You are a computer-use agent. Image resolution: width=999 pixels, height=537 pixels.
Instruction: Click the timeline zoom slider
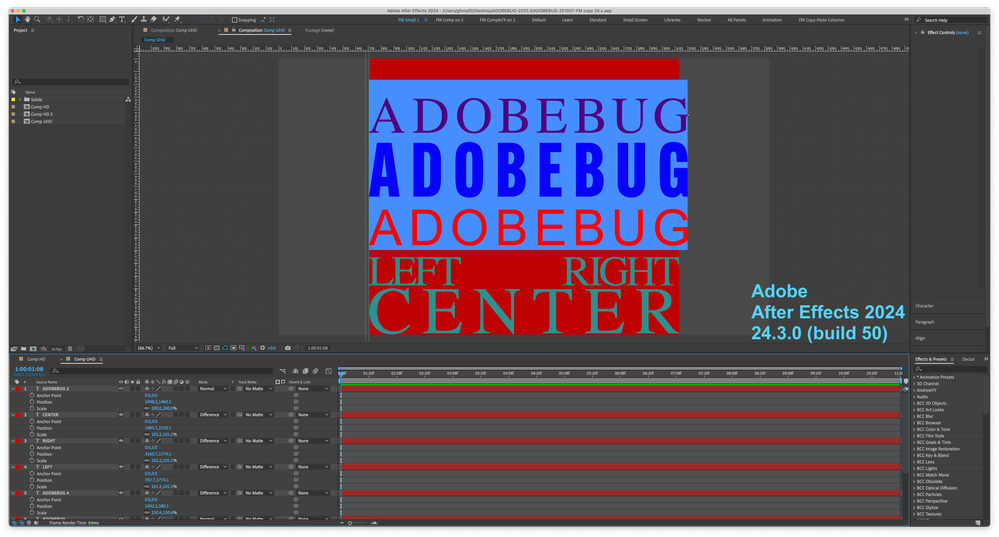[358, 523]
